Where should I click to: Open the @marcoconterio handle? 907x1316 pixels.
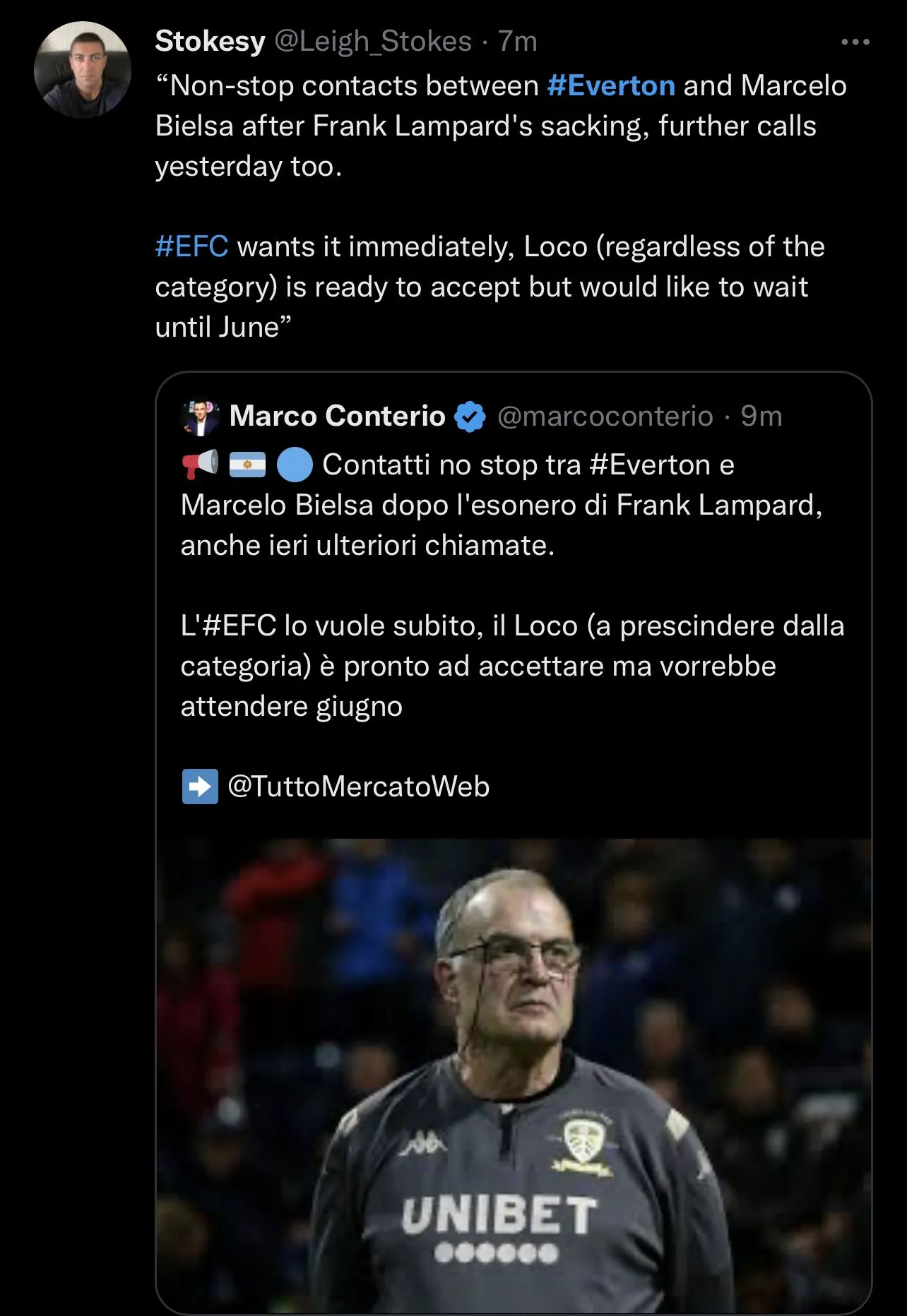coord(605,417)
